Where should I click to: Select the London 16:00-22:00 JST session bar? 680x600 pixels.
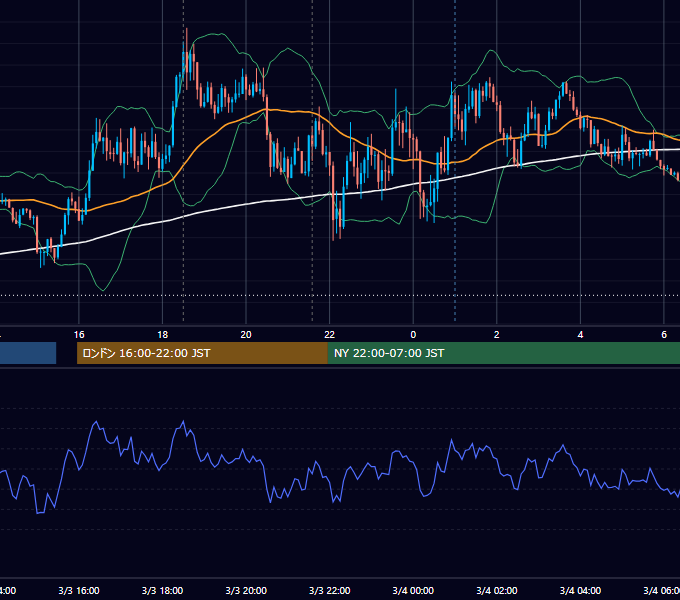pos(202,353)
